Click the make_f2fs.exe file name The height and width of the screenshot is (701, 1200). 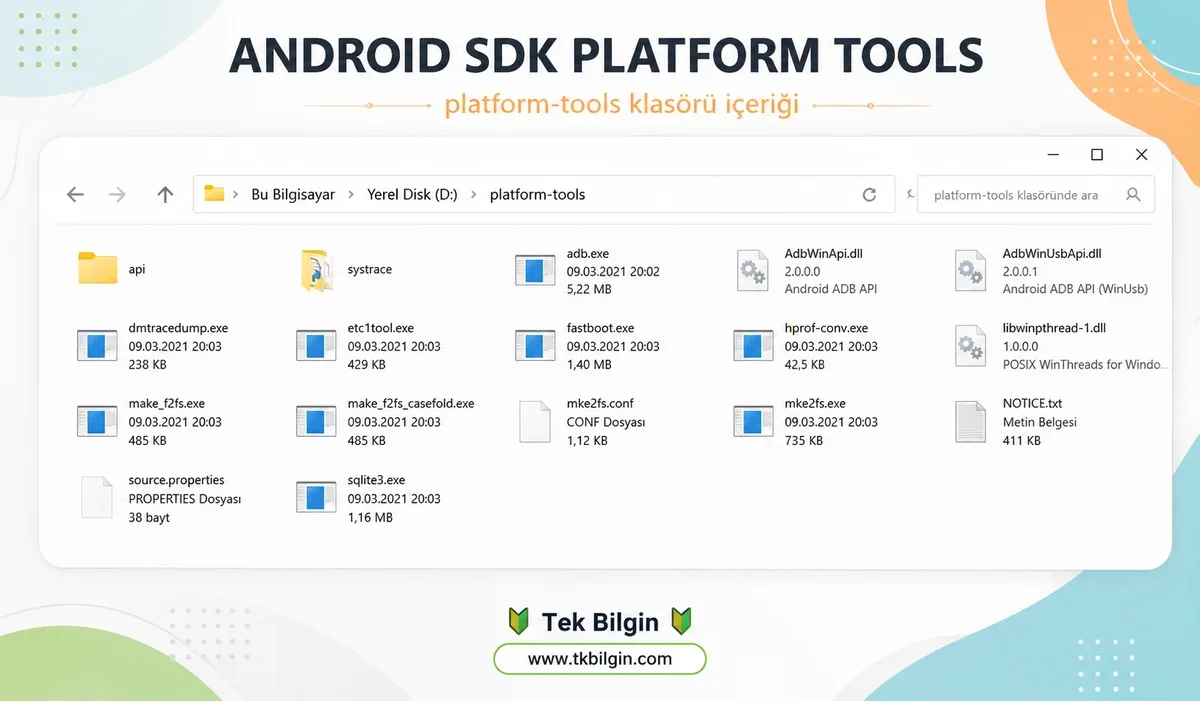(x=167, y=404)
